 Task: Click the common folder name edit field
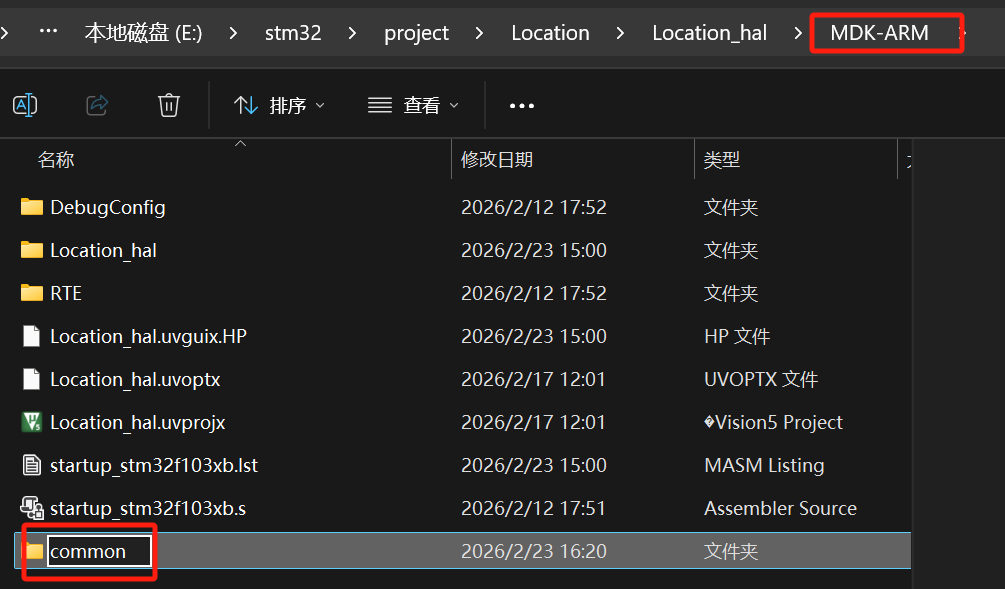99,551
